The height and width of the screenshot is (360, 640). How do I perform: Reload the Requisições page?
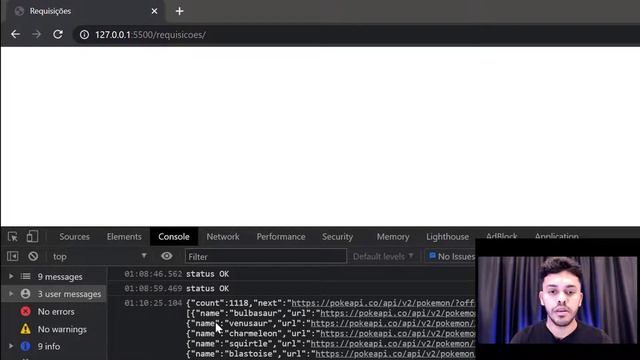(x=58, y=35)
